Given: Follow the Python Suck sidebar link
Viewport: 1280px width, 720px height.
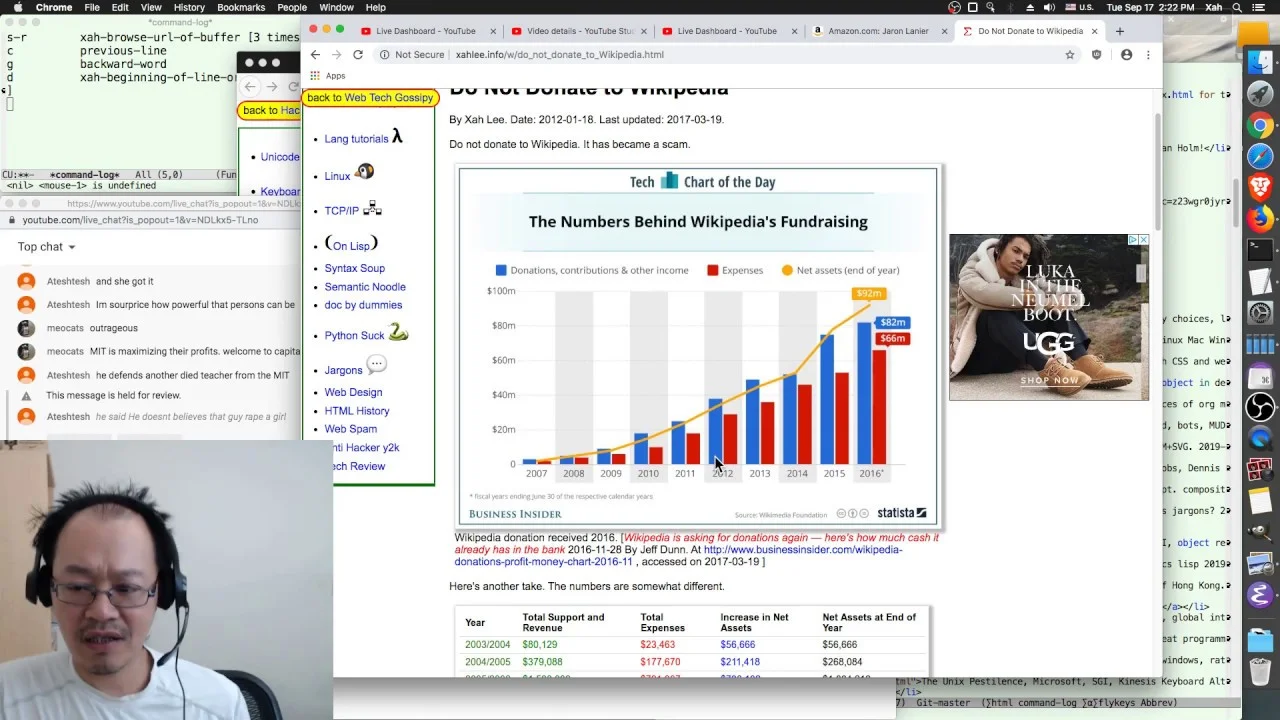Looking at the screenshot, I should pos(354,336).
